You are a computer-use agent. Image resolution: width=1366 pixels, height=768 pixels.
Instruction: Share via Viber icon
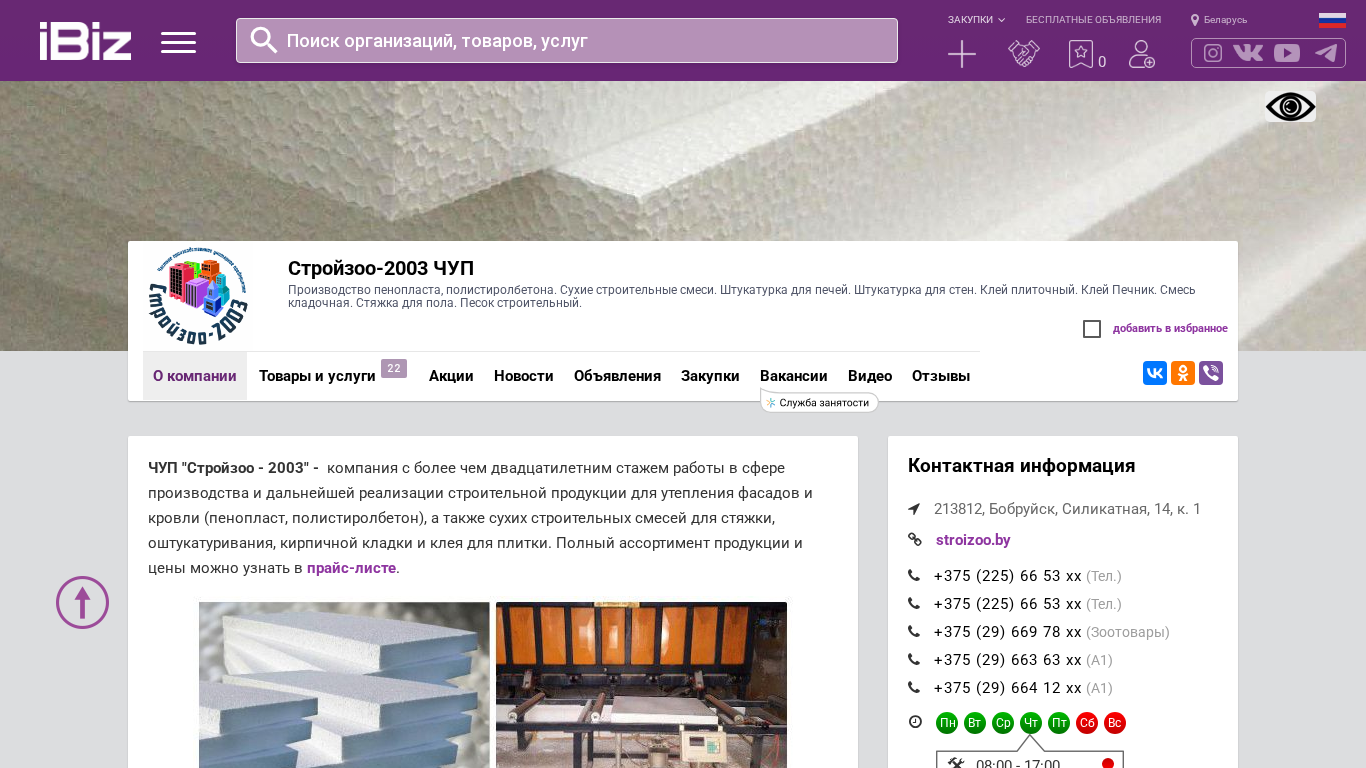pyautogui.click(x=1211, y=373)
